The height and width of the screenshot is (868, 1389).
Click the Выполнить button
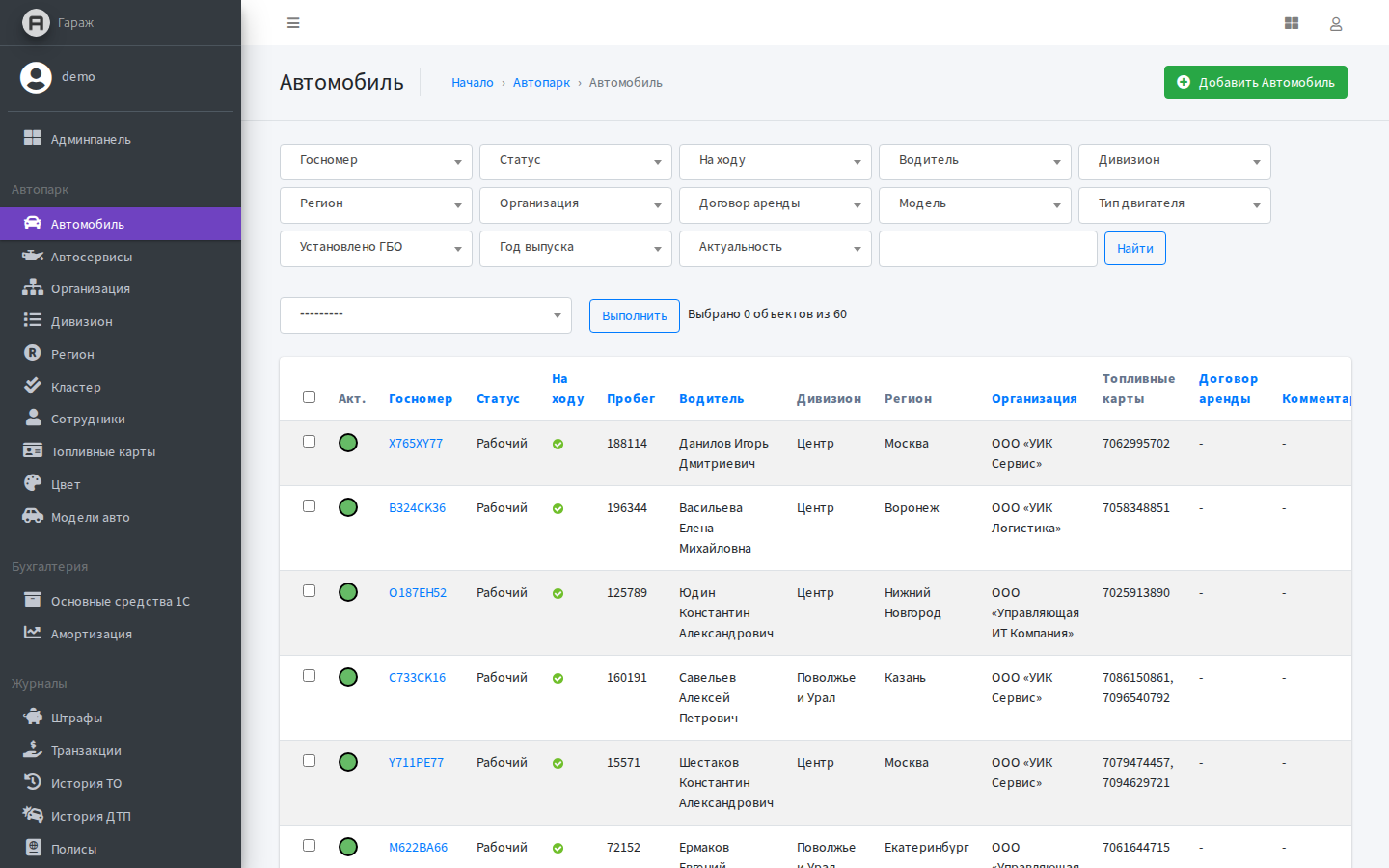[x=635, y=315]
